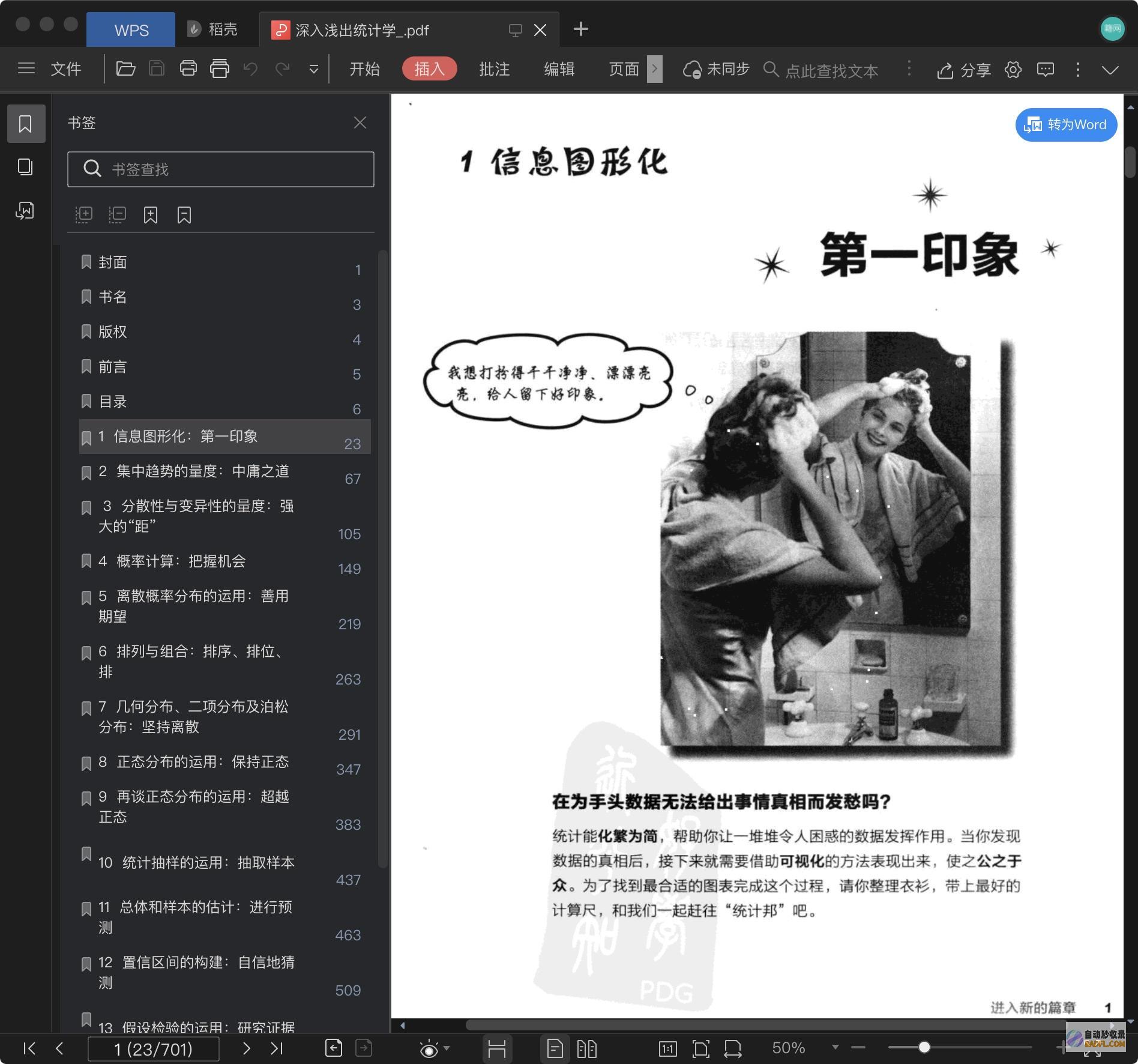The width and height of the screenshot is (1138, 1064).
Task: Click the rotate page icon
Action: (733, 1049)
